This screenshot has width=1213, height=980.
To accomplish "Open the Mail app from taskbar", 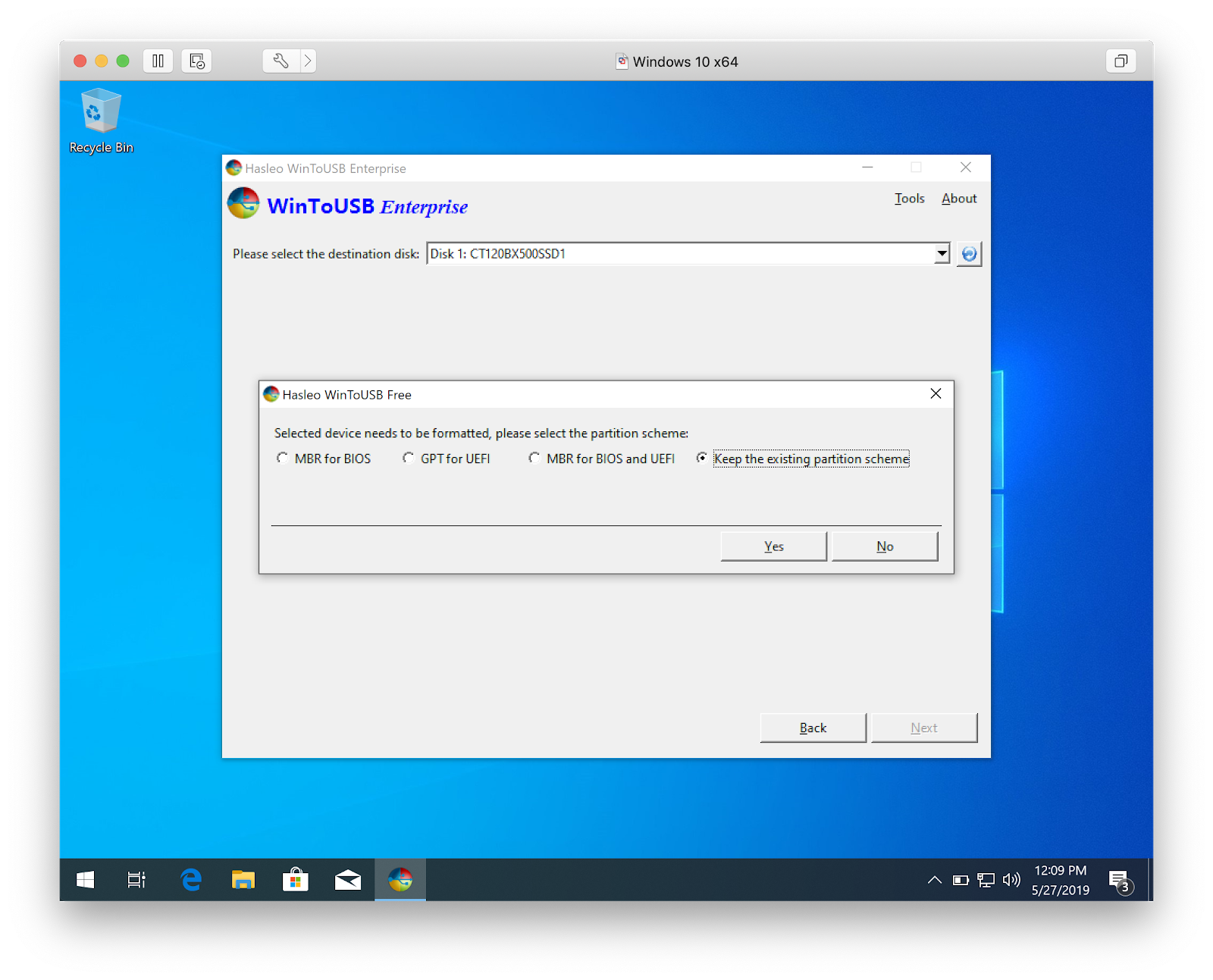I will 348,880.
